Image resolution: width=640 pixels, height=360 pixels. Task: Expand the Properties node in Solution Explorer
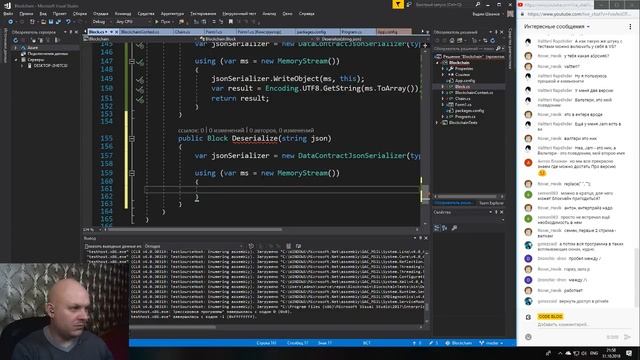click(442, 69)
